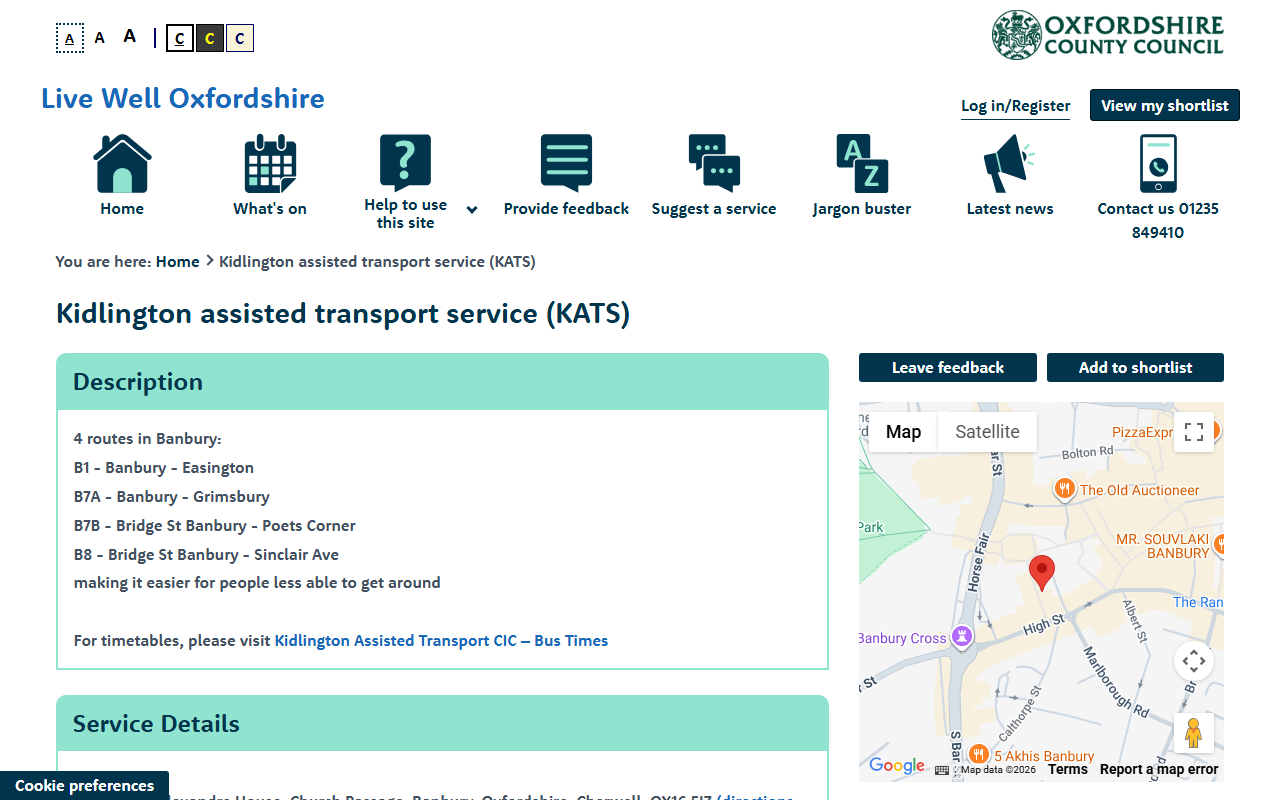Click the Banbury Cross landmark marker
This screenshot has height=800, width=1280.
[x=962, y=637]
